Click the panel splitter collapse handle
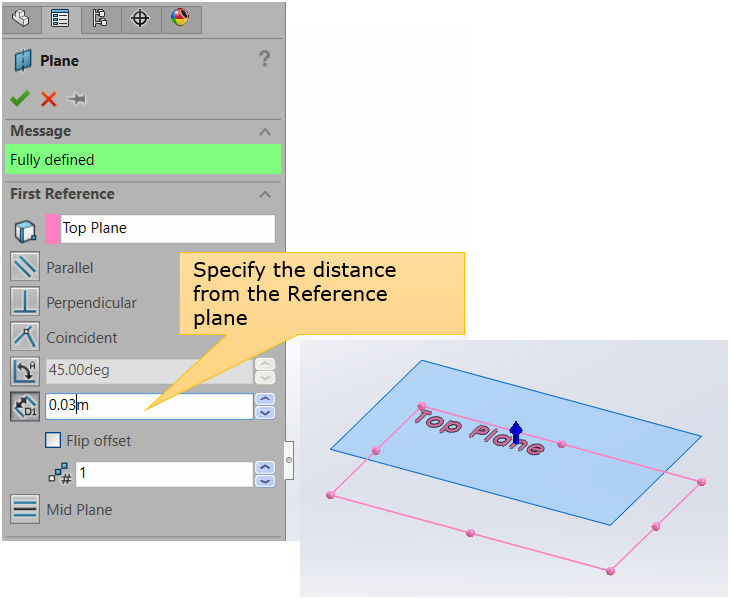Screen dimensions: 731x599 pos(289,460)
